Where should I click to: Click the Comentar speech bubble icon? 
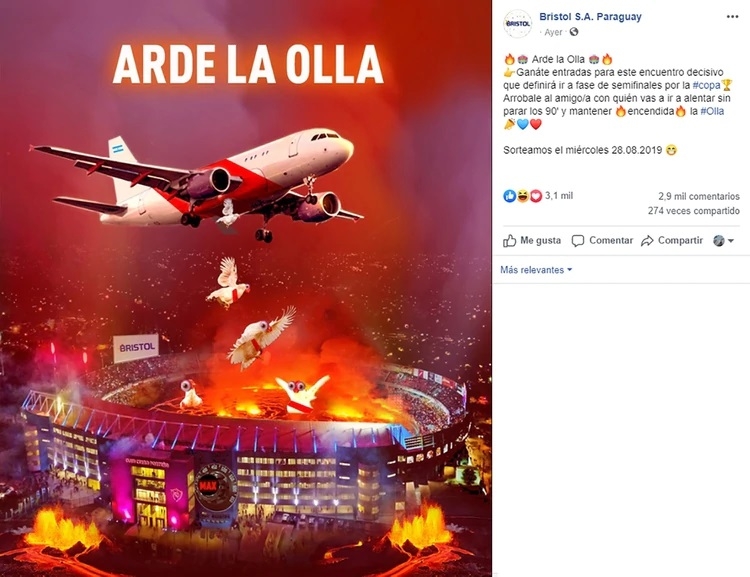point(578,241)
